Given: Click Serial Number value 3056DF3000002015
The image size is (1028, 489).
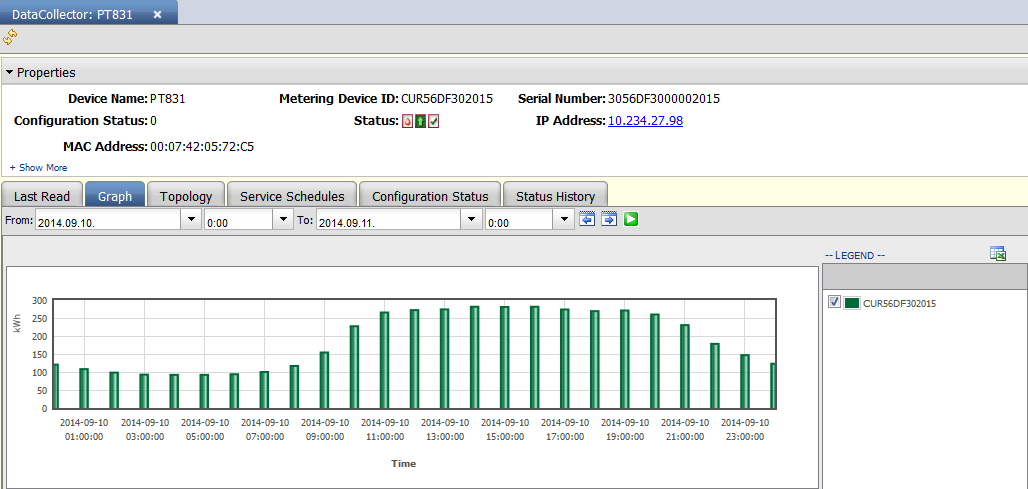Looking at the screenshot, I should [x=664, y=100].
